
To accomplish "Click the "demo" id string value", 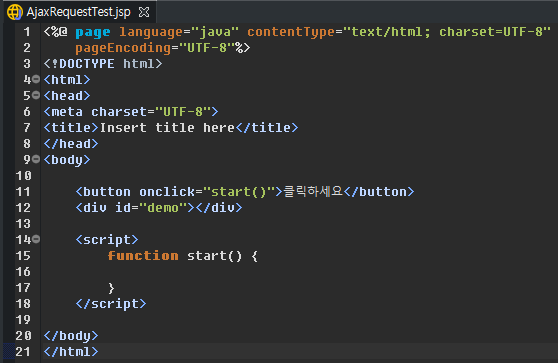I will coord(163,208).
